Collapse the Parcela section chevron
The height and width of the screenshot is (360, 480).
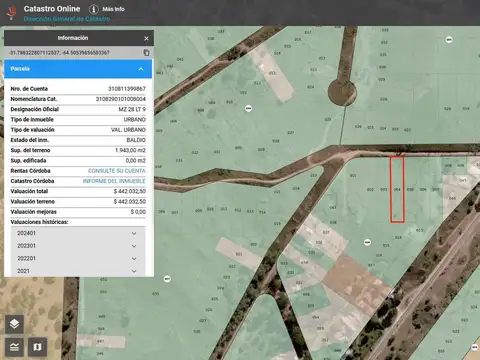[141, 69]
